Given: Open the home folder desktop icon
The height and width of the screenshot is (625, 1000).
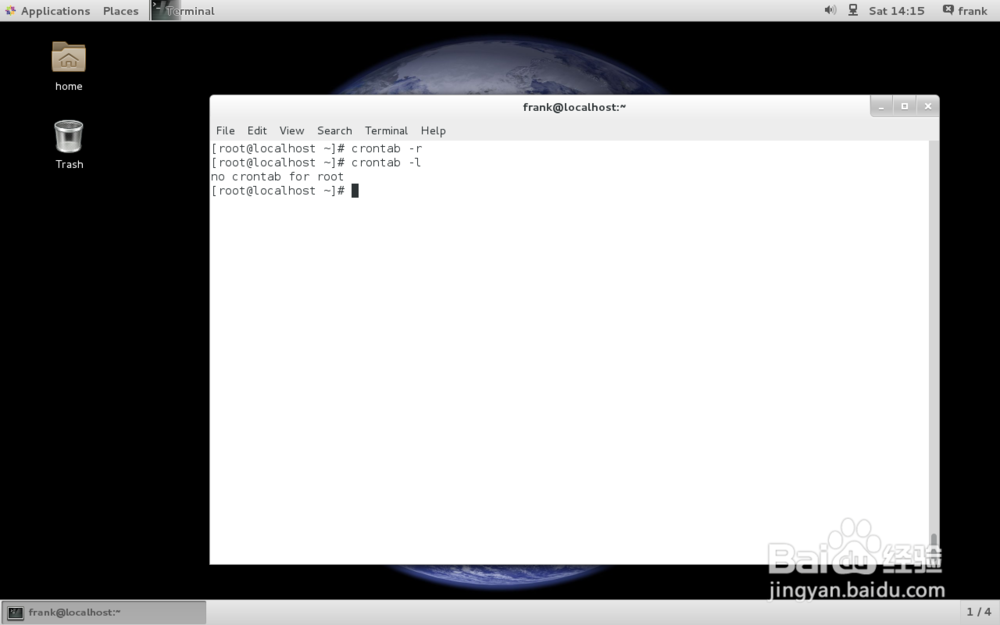Looking at the screenshot, I should 68,66.
